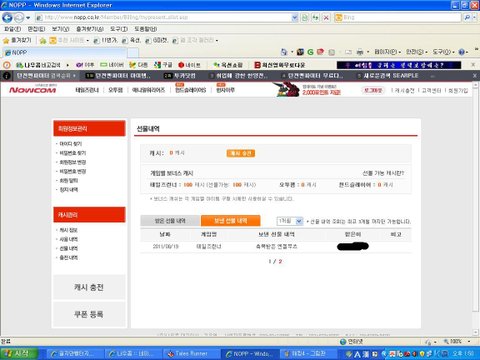This screenshot has height=360, width=480.
Task: Click the Refresh icon beside the address bar
Action: tap(315, 17)
